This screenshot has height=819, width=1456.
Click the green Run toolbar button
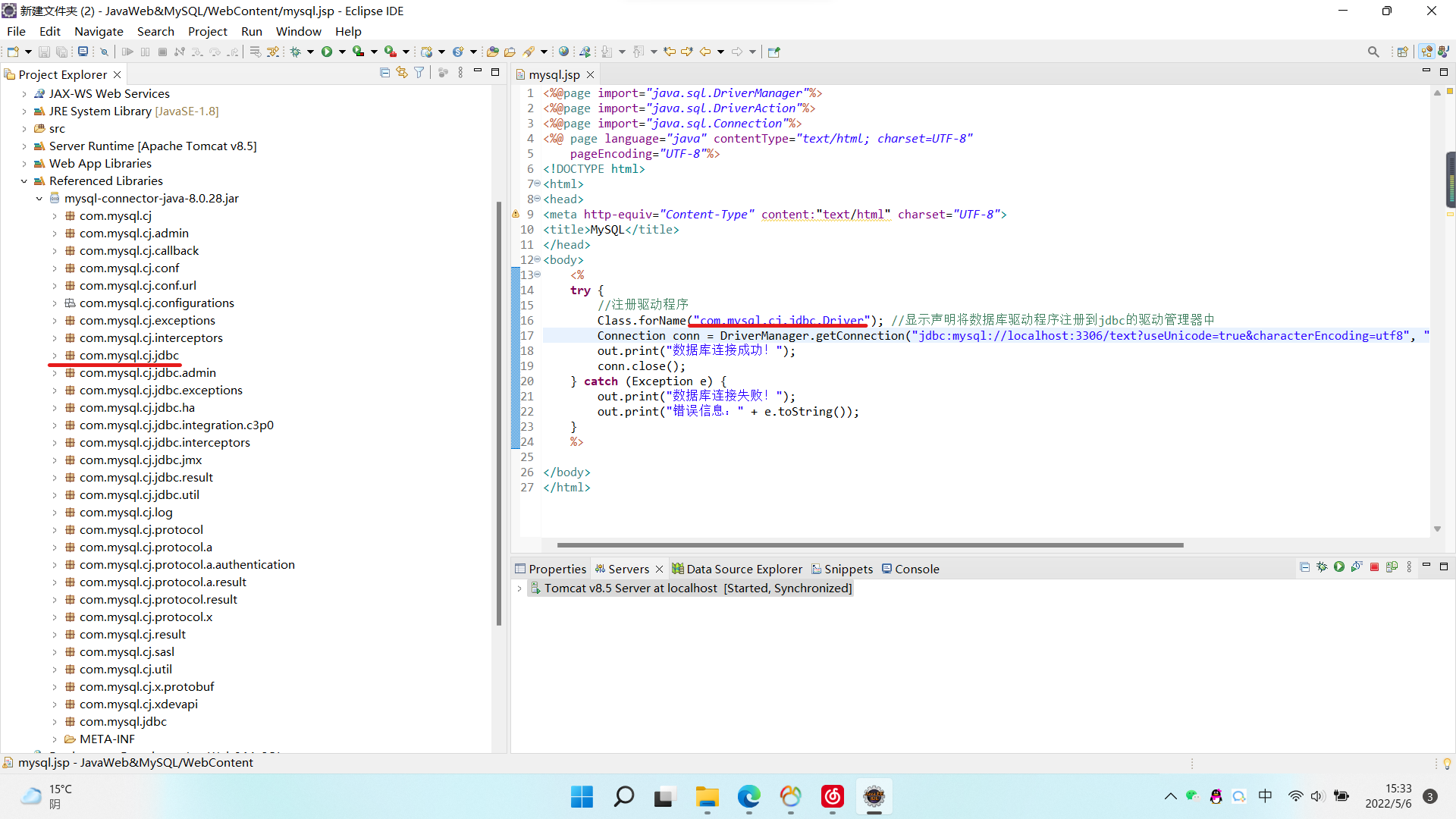(327, 52)
